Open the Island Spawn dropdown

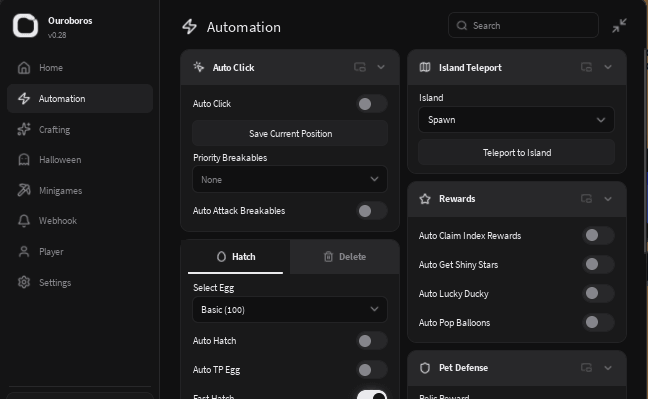point(517,119)
